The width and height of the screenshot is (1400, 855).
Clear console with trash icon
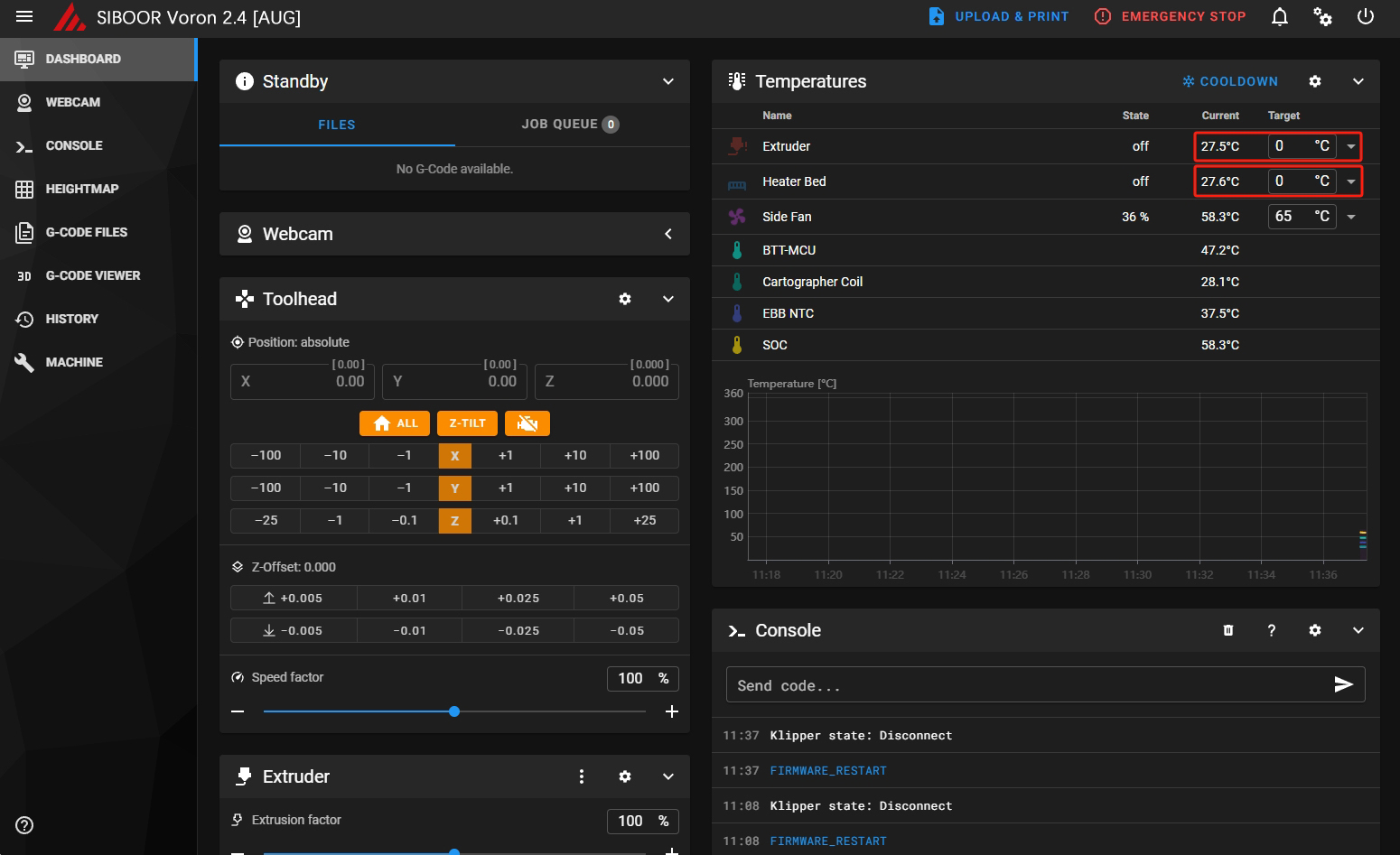pyautogui.click(x=1227, y=630)
